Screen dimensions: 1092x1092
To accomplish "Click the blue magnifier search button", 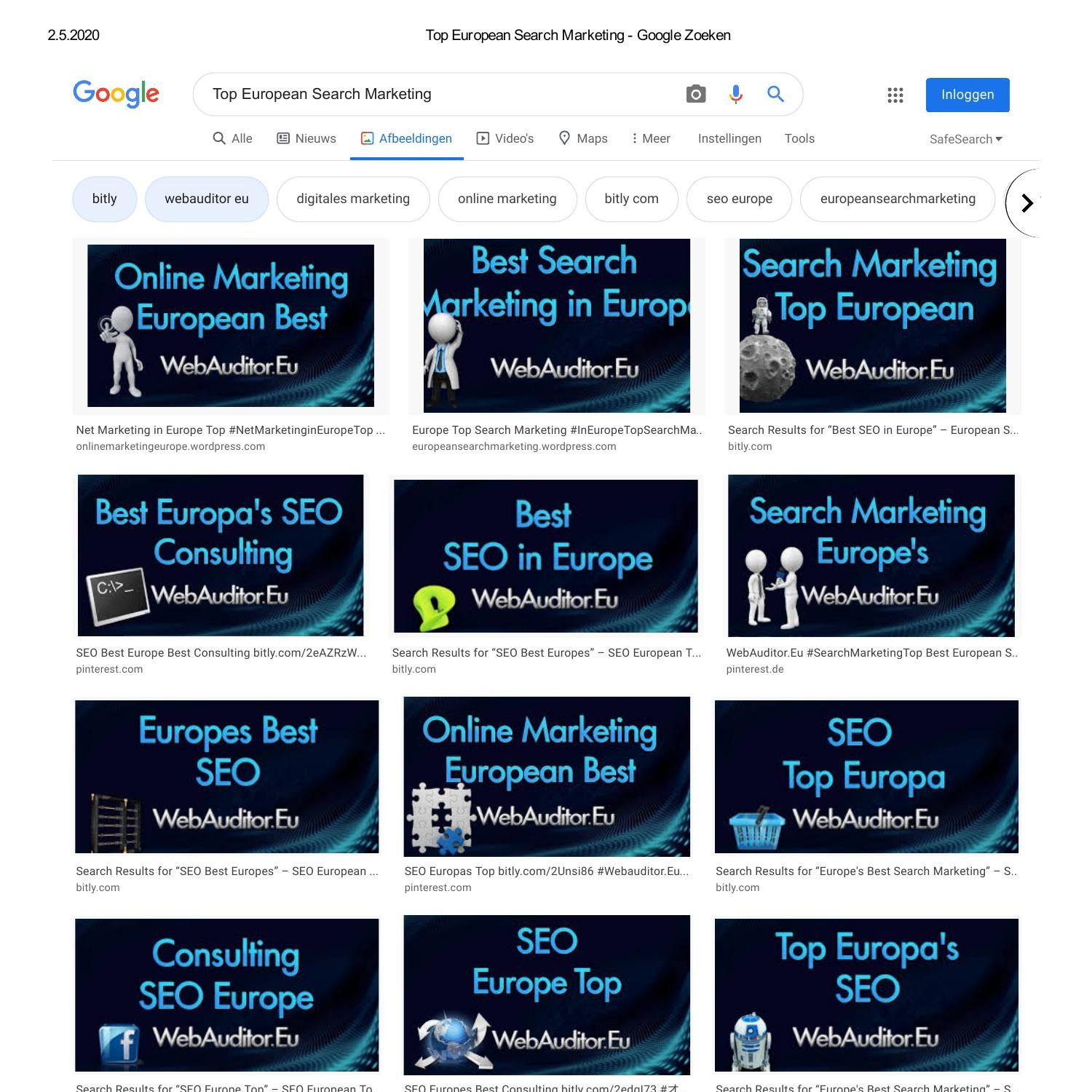I will click(775, 94).
